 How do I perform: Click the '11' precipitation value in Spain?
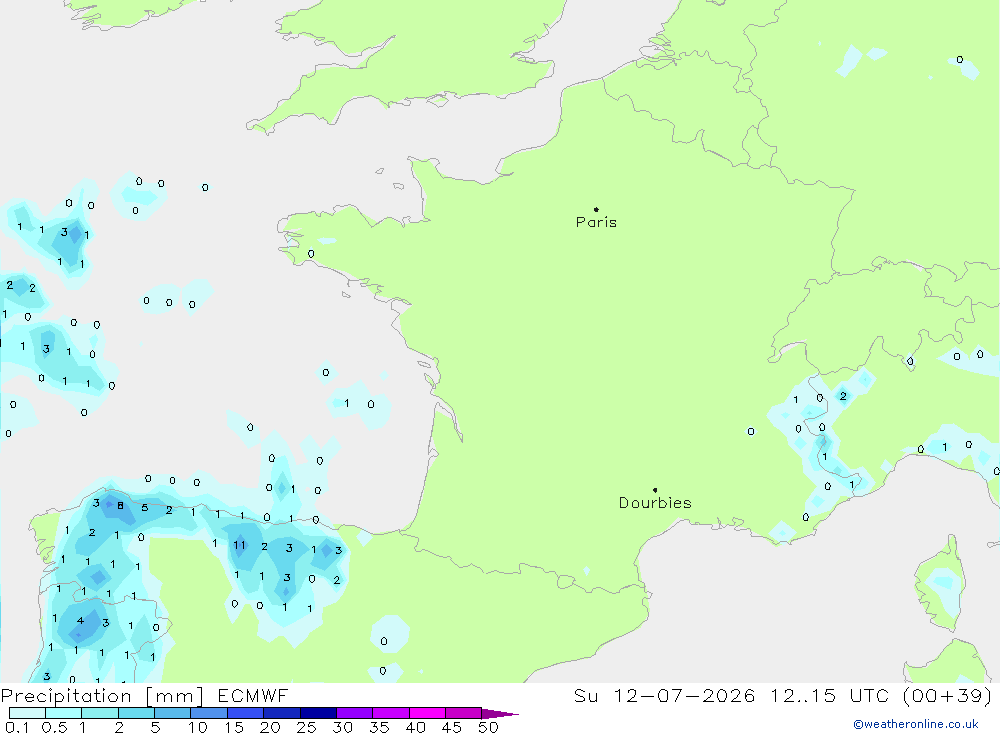tap(239, 545)
